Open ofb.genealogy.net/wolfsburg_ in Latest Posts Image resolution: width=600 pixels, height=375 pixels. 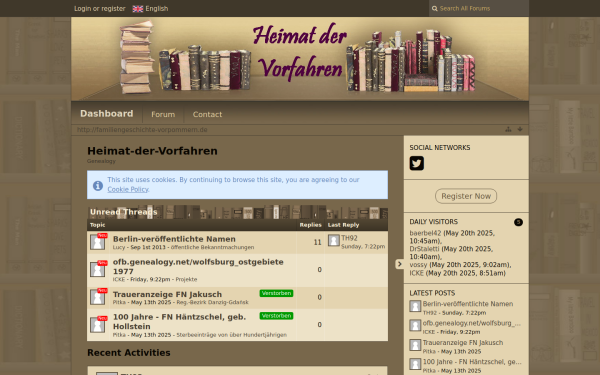point(471,323)
